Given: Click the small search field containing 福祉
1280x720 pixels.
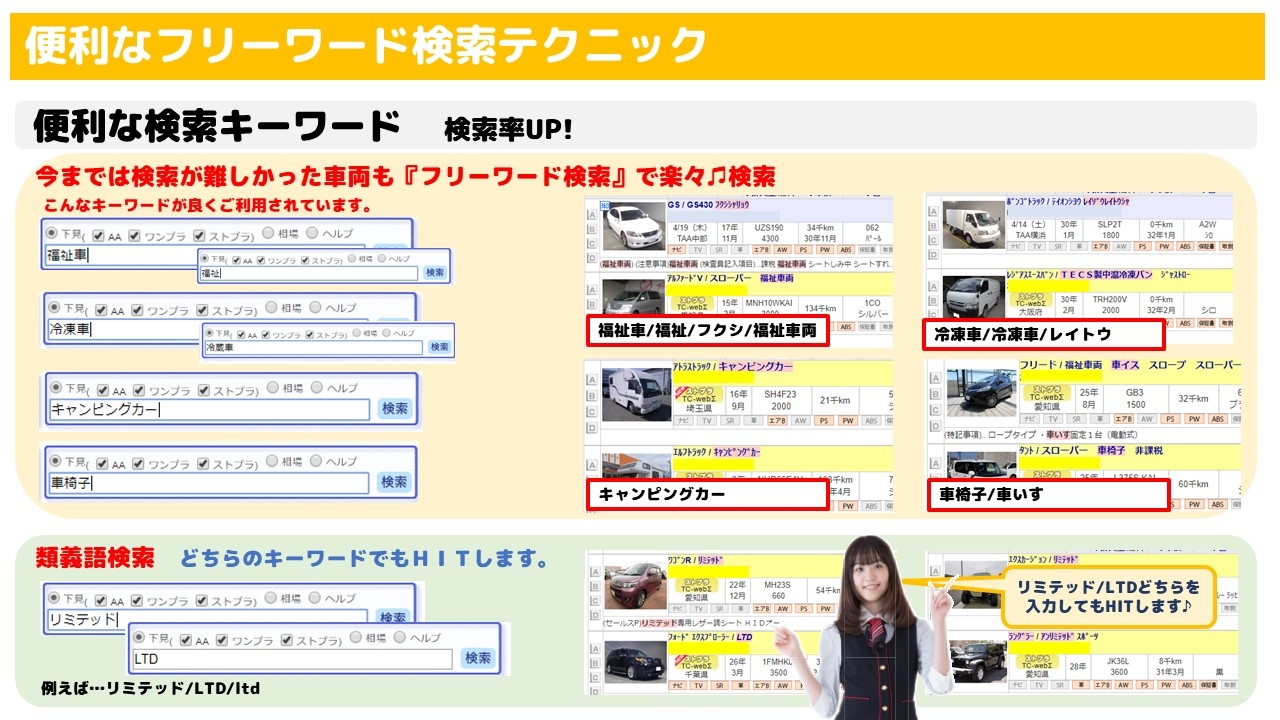Looking at the screenshot, I should 309,273.
